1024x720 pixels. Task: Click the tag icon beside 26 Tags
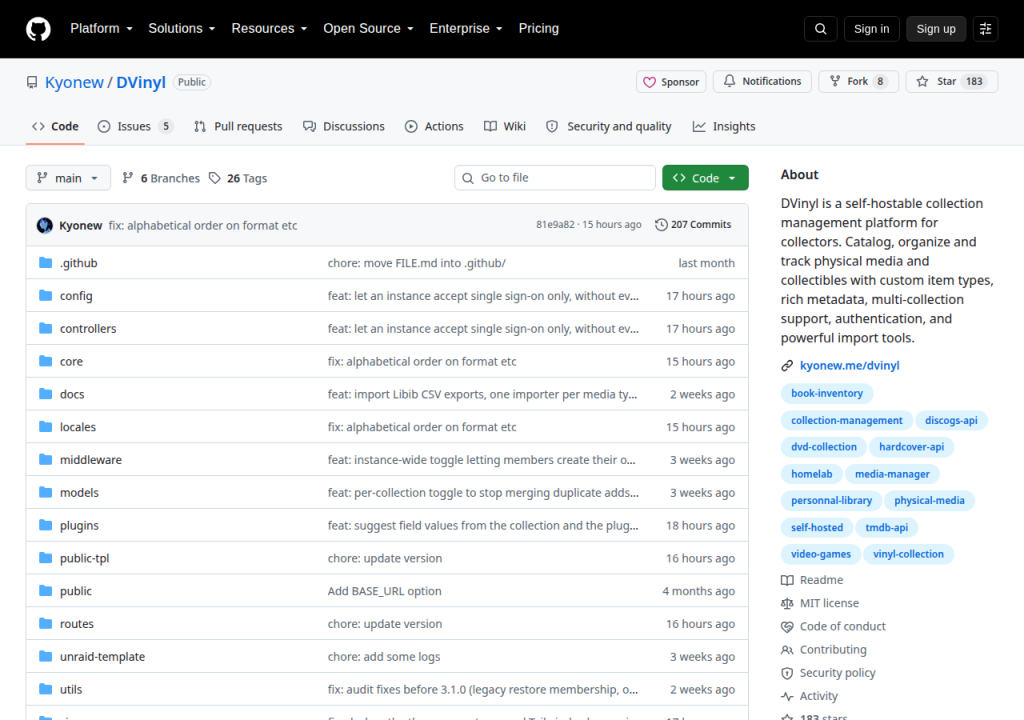point(215,178)
